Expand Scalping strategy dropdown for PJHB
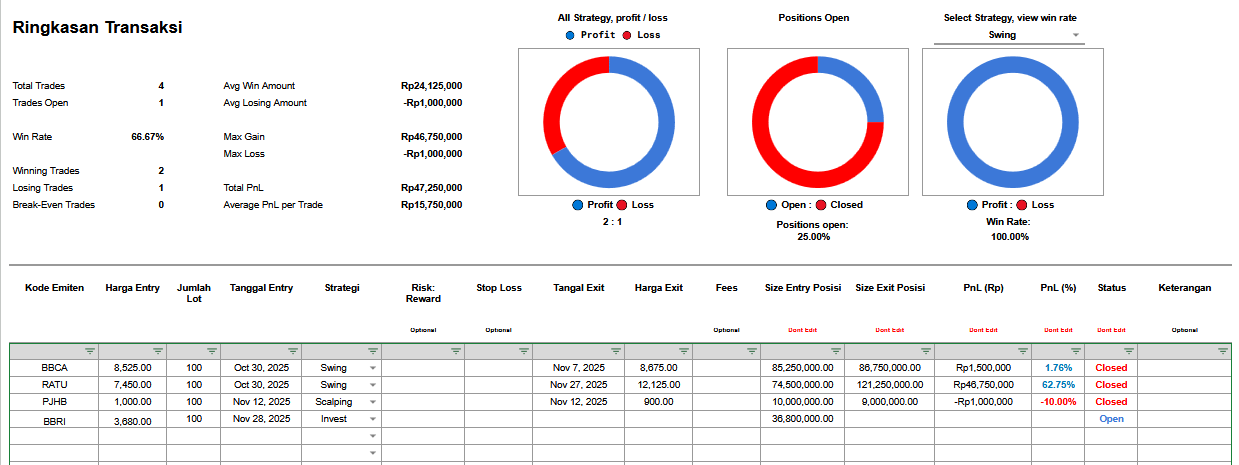Image resolution: width=1239 pixels, height=465 pixels. [373, 402]
